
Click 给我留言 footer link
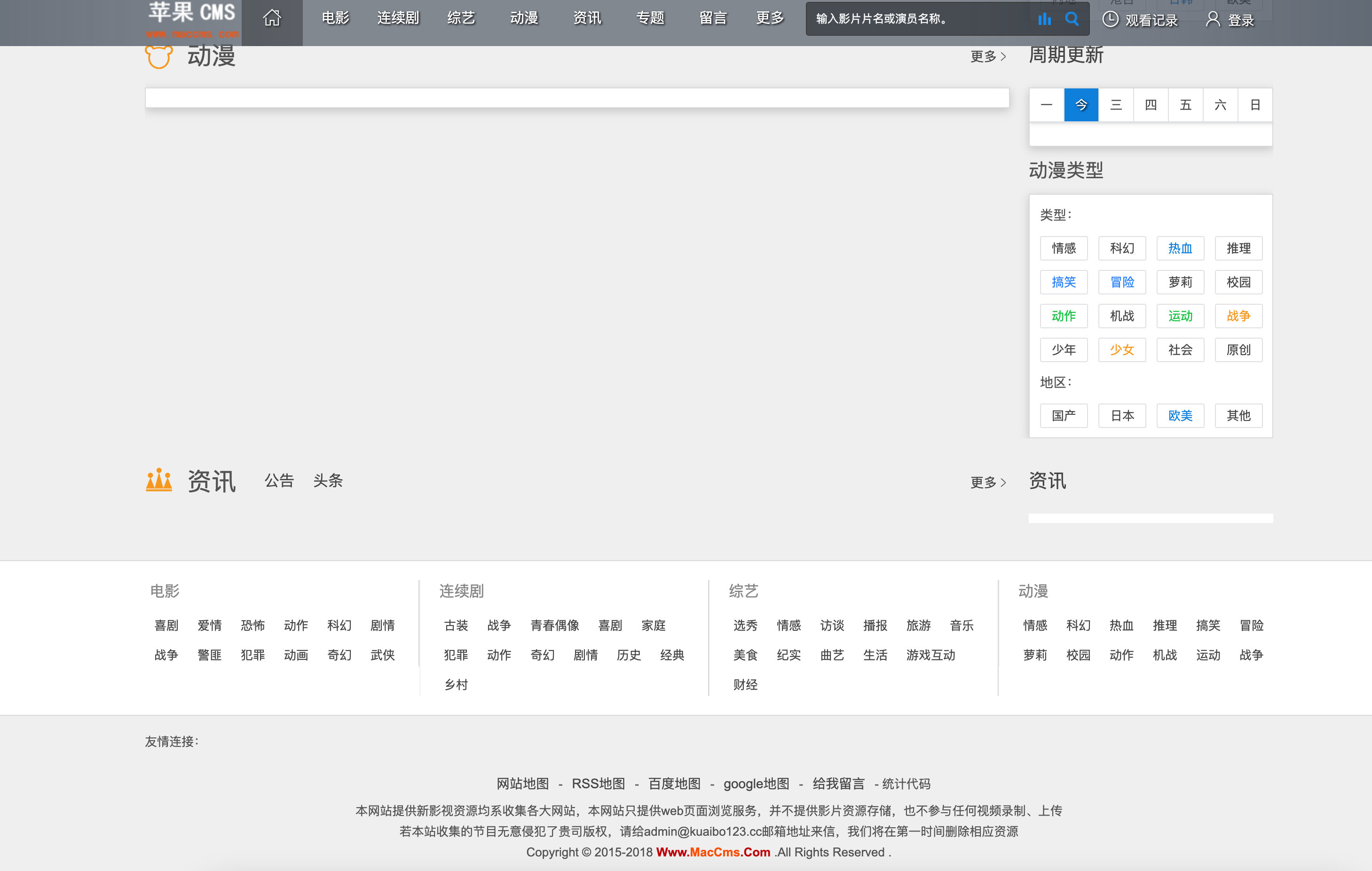[838, 783]
